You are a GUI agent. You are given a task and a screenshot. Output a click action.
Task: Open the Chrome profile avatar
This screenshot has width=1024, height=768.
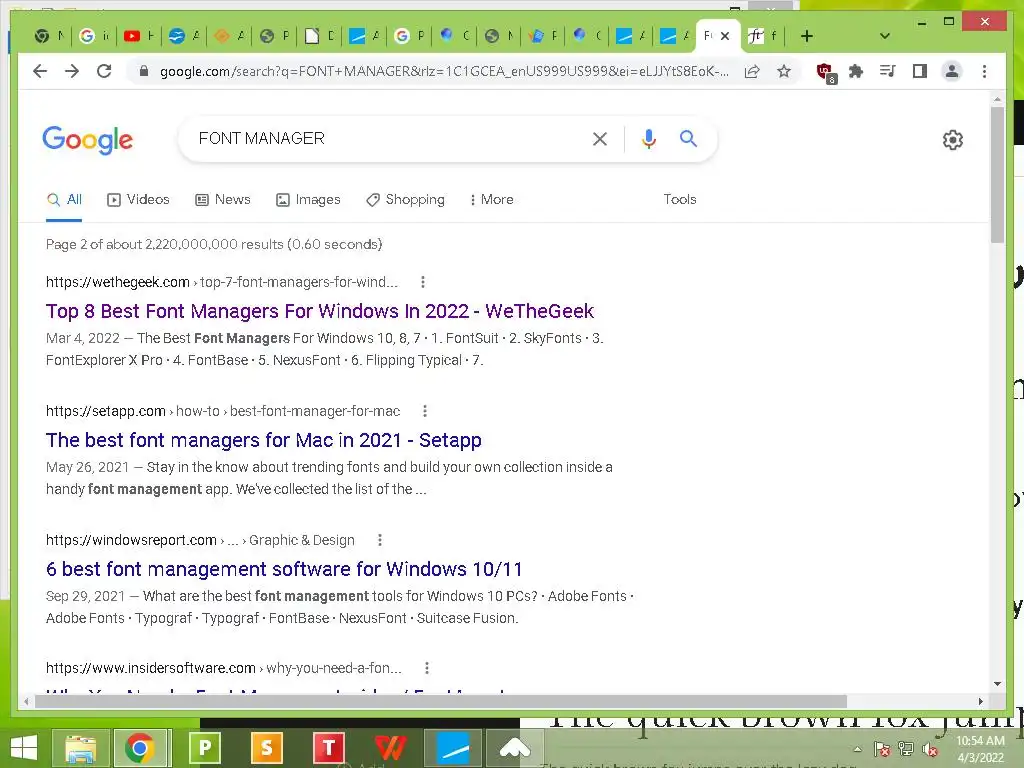(x=952, y=71)
